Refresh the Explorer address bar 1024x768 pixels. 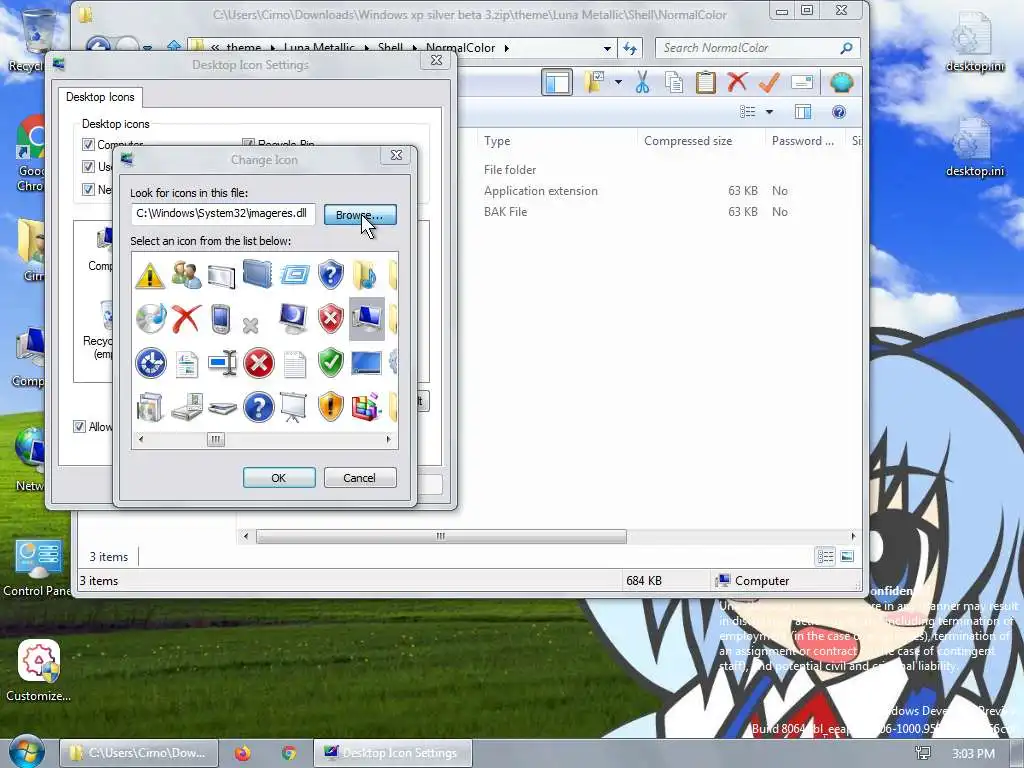coord(630,48)
